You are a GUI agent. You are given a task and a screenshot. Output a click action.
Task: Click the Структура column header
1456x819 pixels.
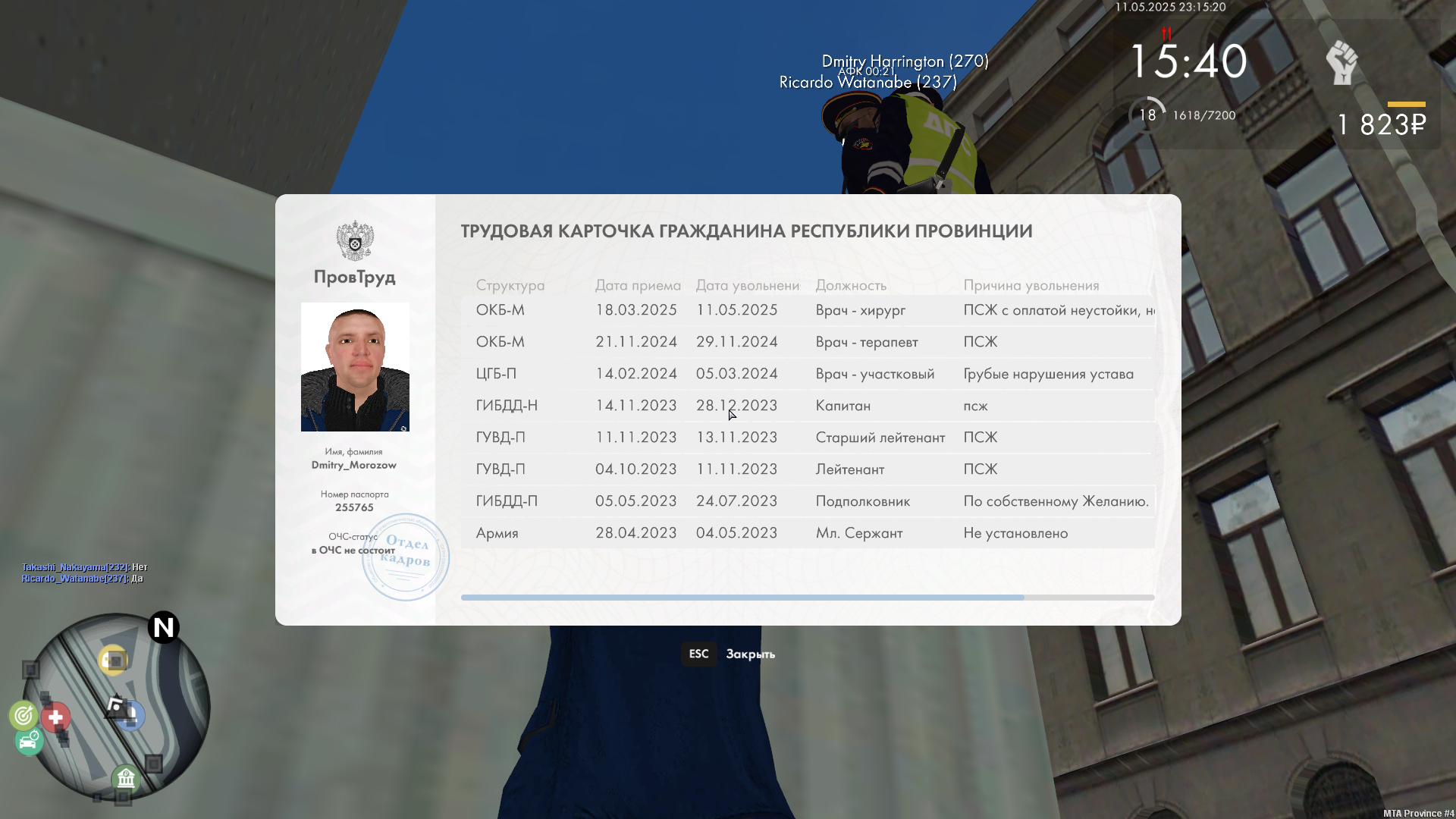(510, 285)
